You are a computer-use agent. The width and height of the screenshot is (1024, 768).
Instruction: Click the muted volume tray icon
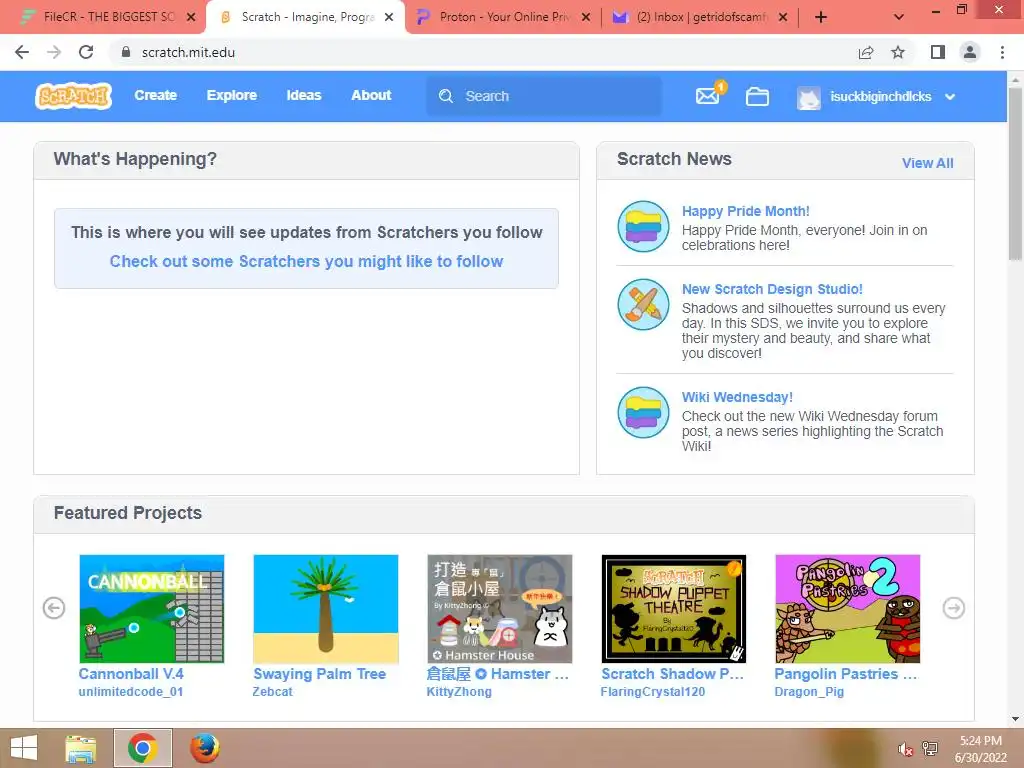point(905,749)
